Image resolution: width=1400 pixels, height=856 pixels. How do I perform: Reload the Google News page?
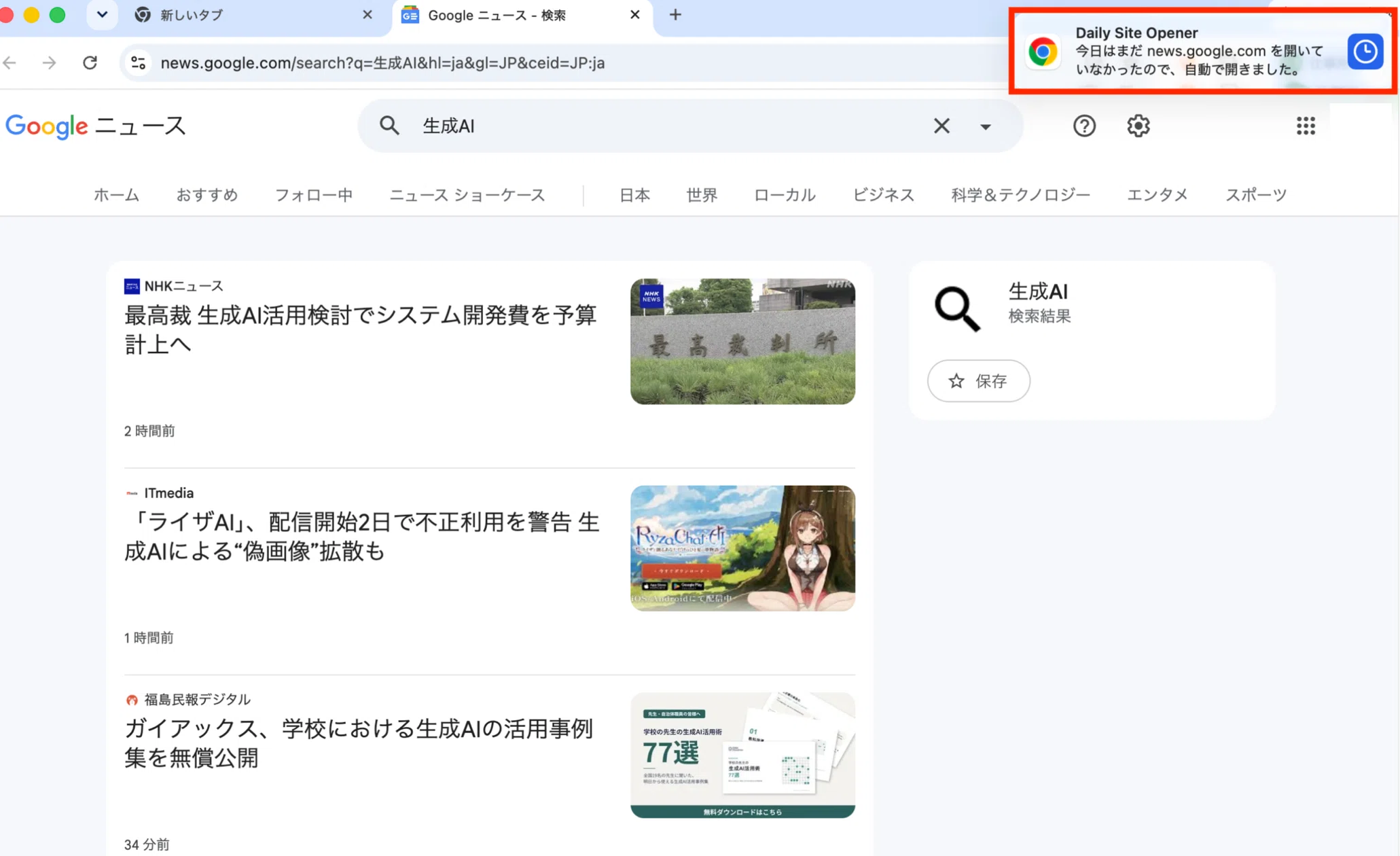(x=90, y=63)
